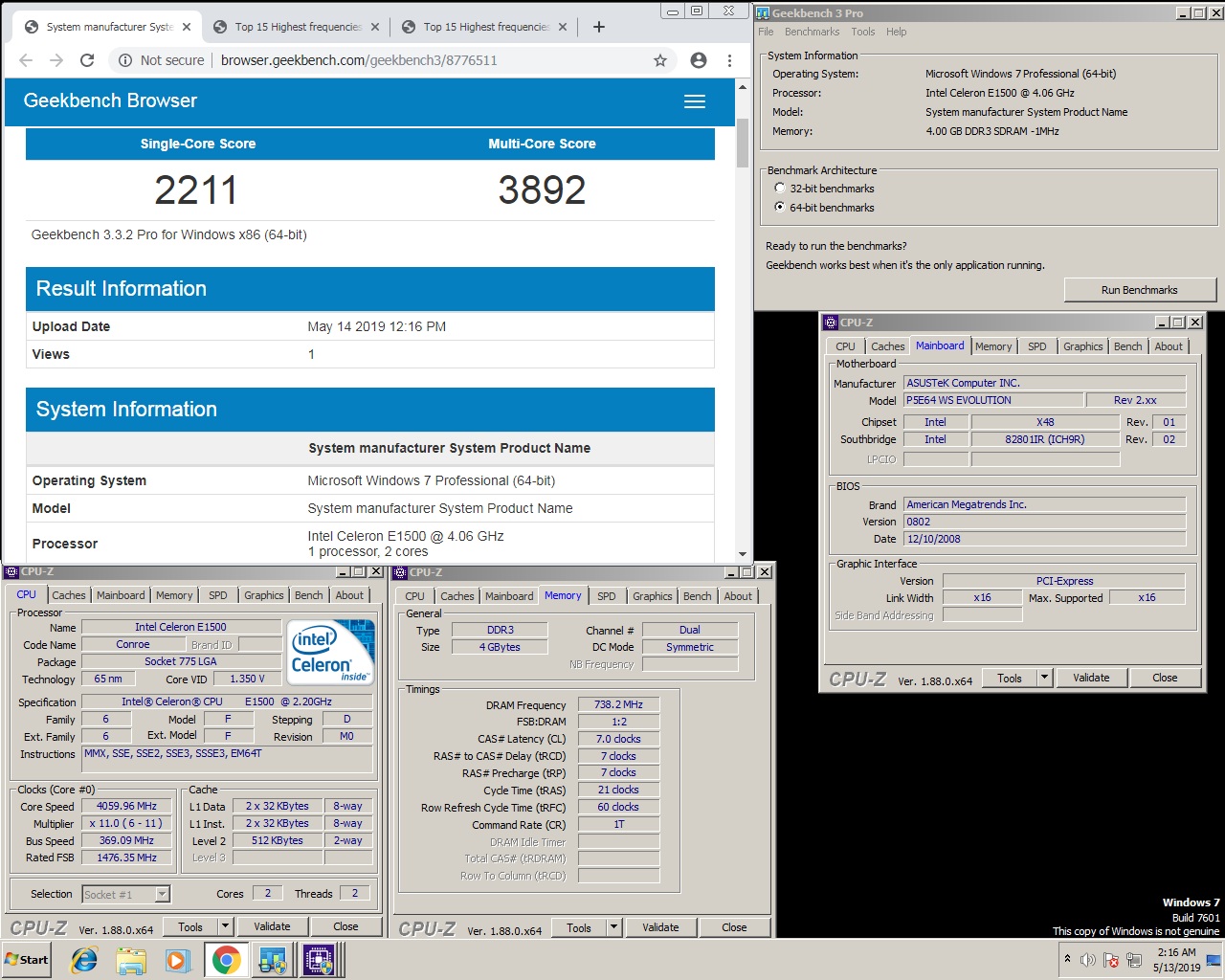The height and width of the screenshot is (980, 1225).
Task: Open the Chrome profile avatar
Action: pyautogui.click(x=699, y=60)
